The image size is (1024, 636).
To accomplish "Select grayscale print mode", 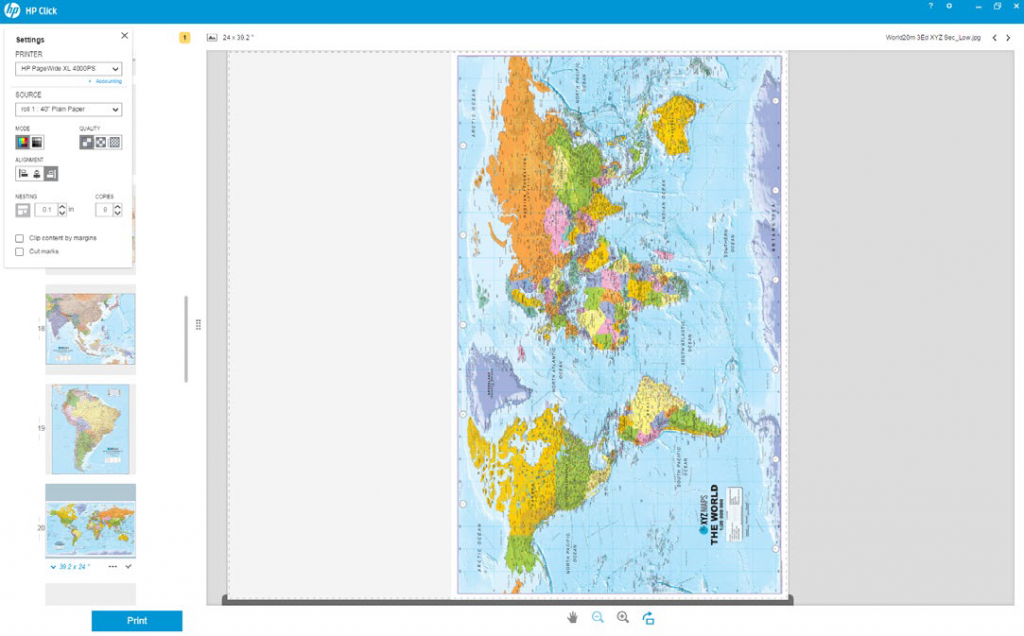I will coord(37,142).
